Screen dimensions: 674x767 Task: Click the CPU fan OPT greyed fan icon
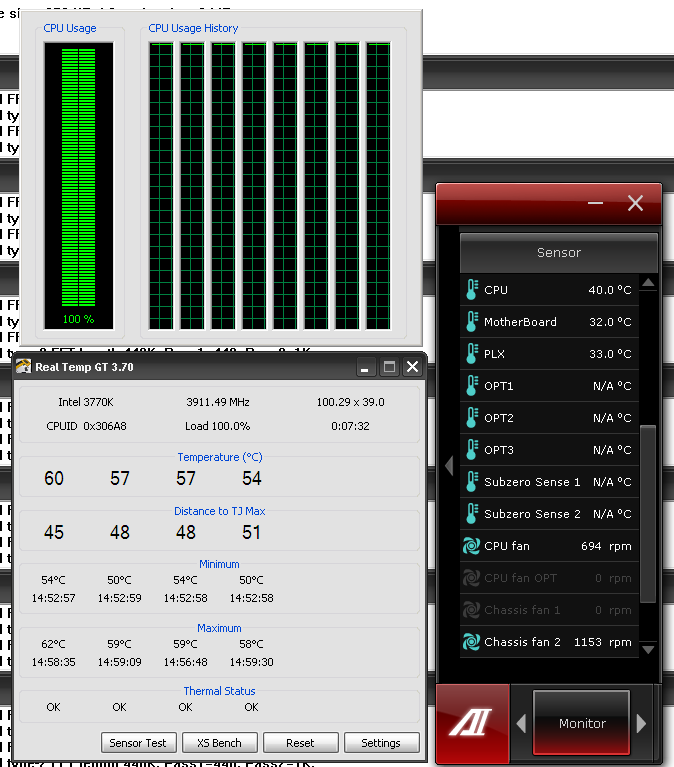(472, 578)
